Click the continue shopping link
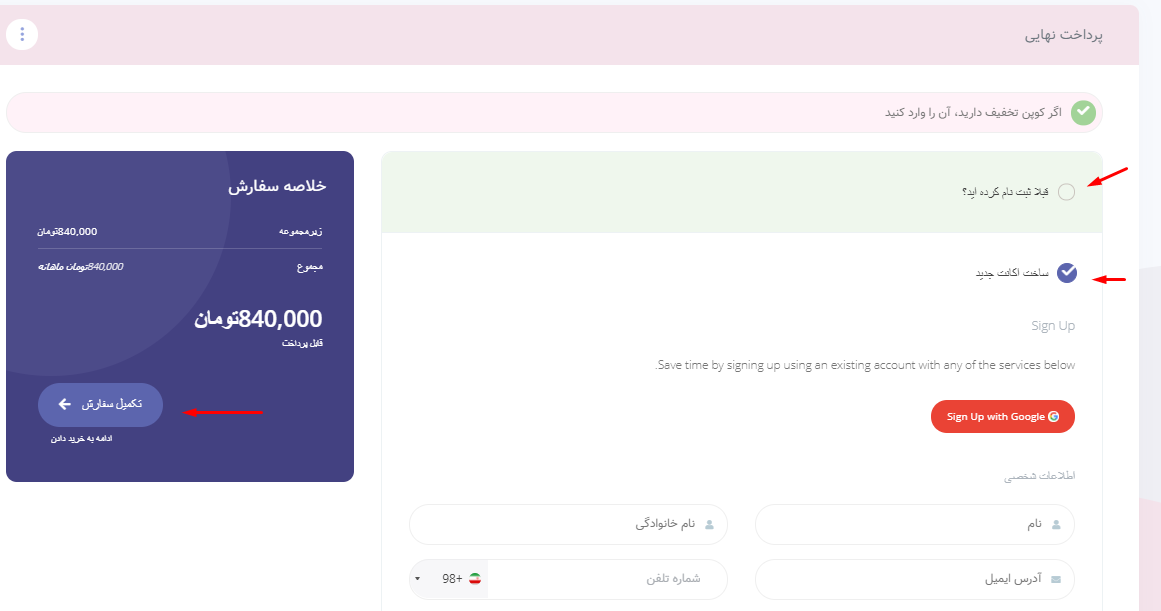1161x611 pixels. click(81, 438)
